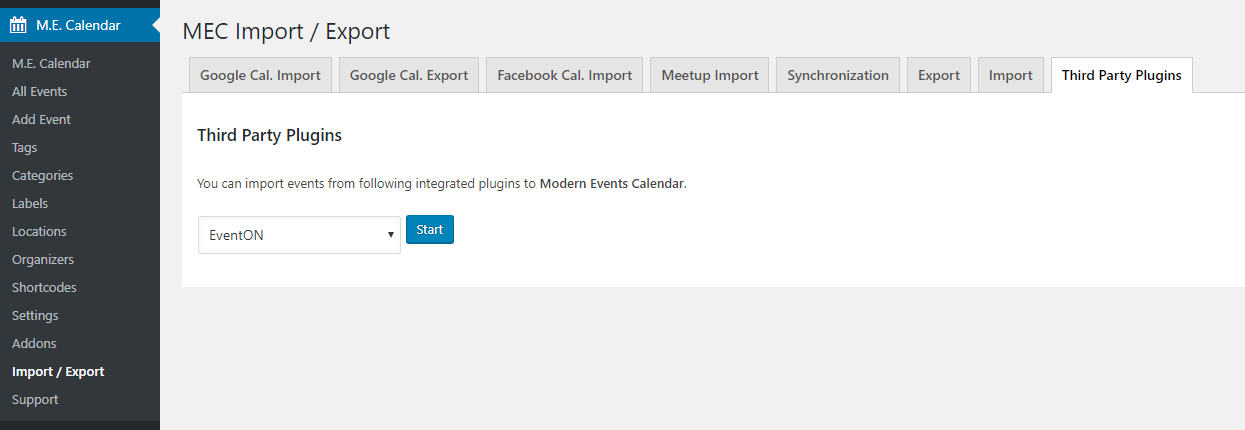Open Shortcodes in the sidebar menu
This screenshot has width=1245, height=430.
pos(44,287)
